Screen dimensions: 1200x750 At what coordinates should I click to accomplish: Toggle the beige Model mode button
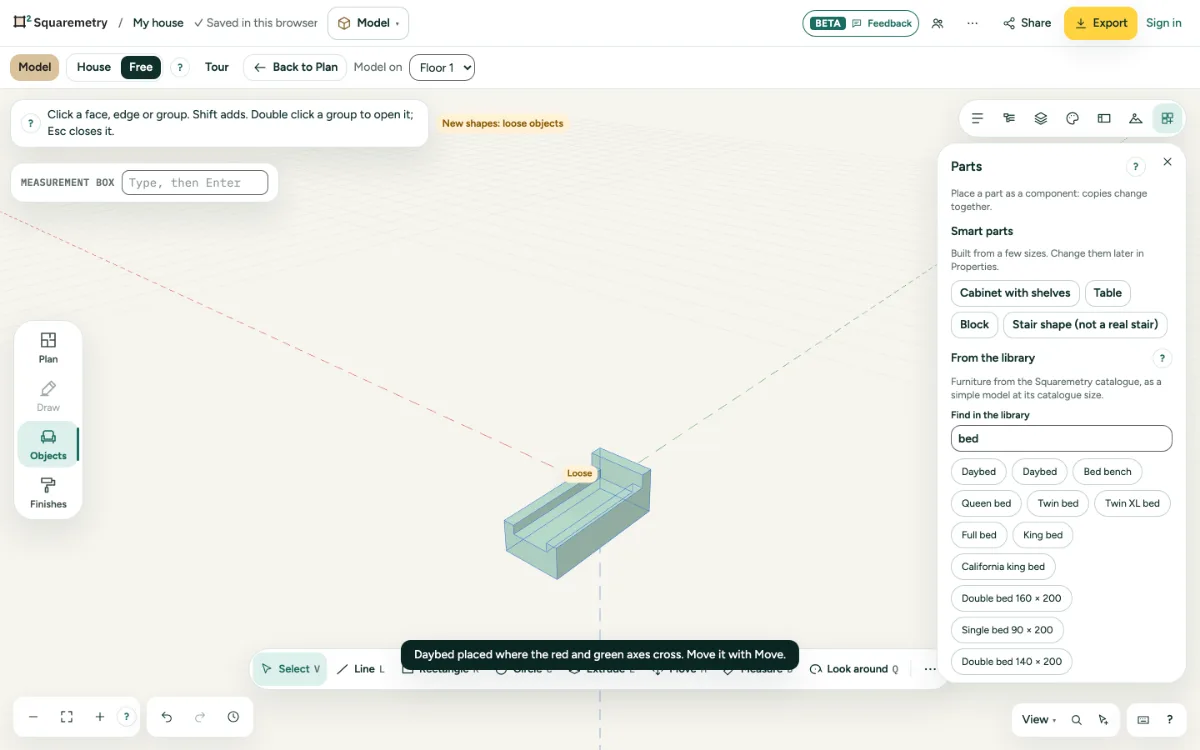(x=35, y=67)
